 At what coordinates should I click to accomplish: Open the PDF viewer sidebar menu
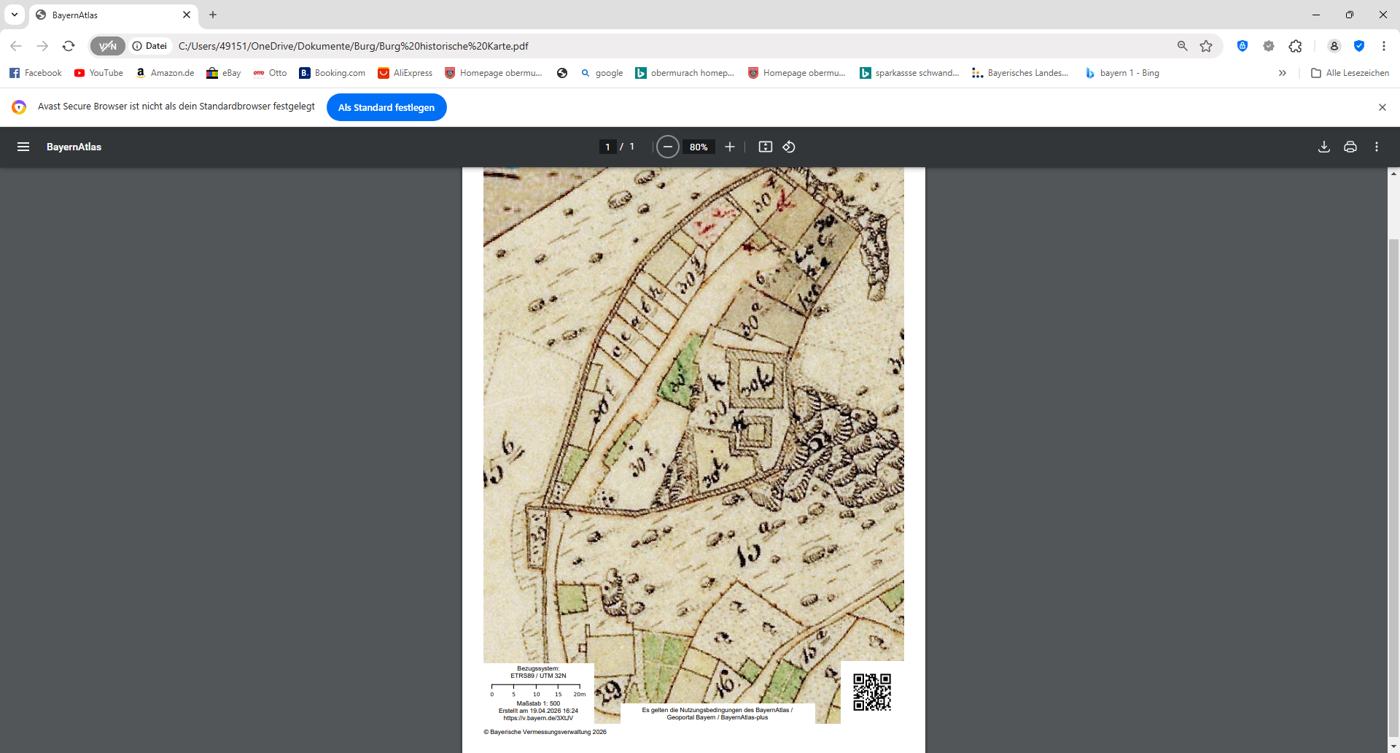point(23,147)
